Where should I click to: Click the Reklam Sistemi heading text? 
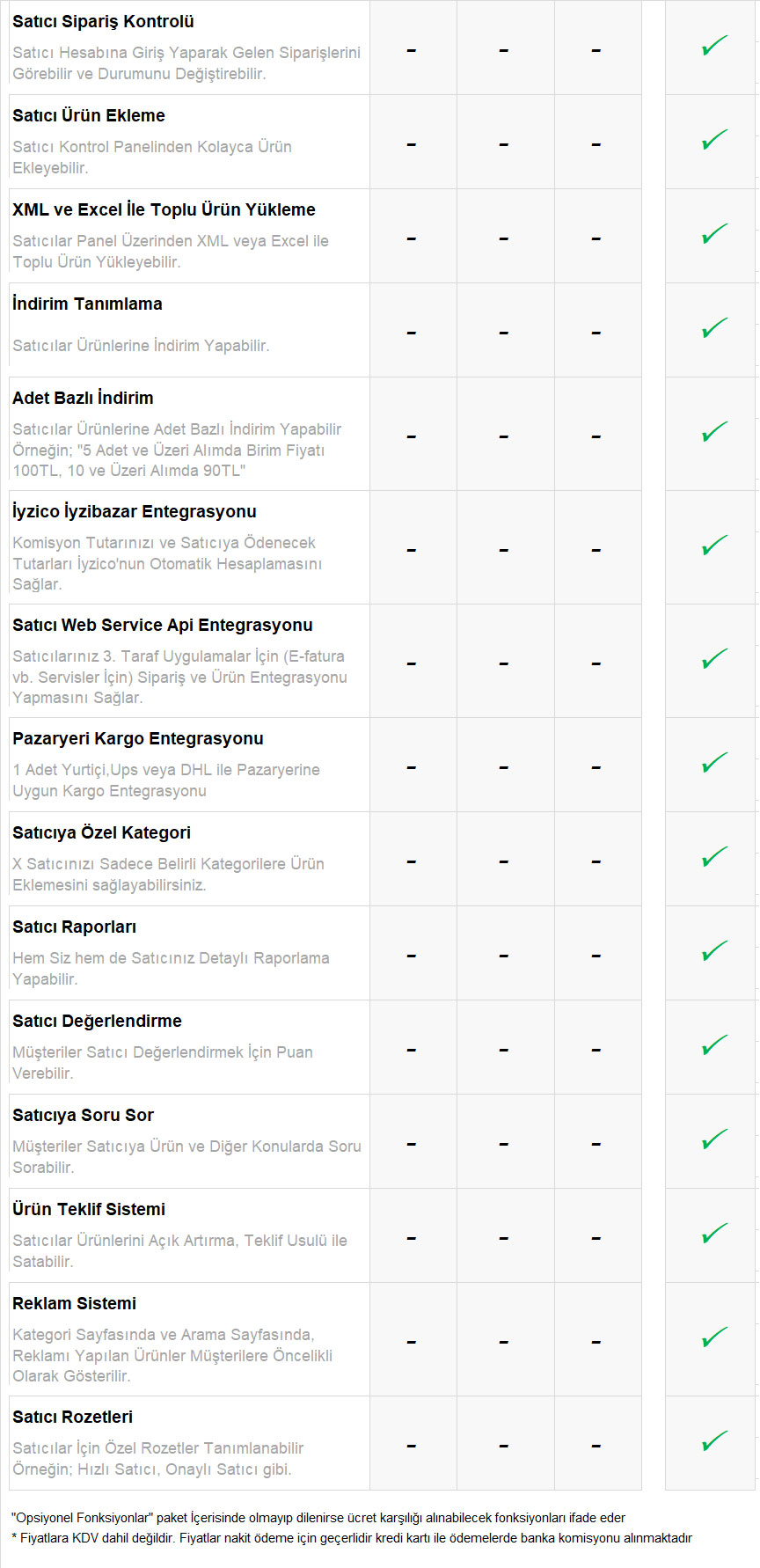pos(75,1303)
